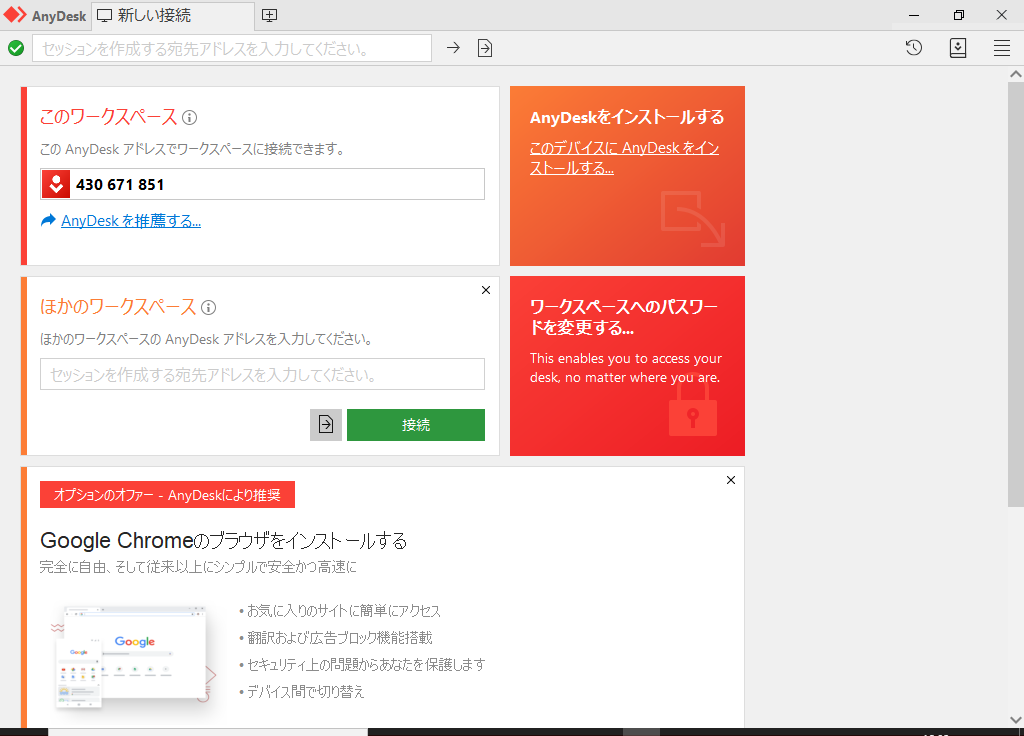Viewport: 1024px width, 736px height.
Task: Click the Google Chrome browser preview thumbnail
Action: (x=134, y=656)
